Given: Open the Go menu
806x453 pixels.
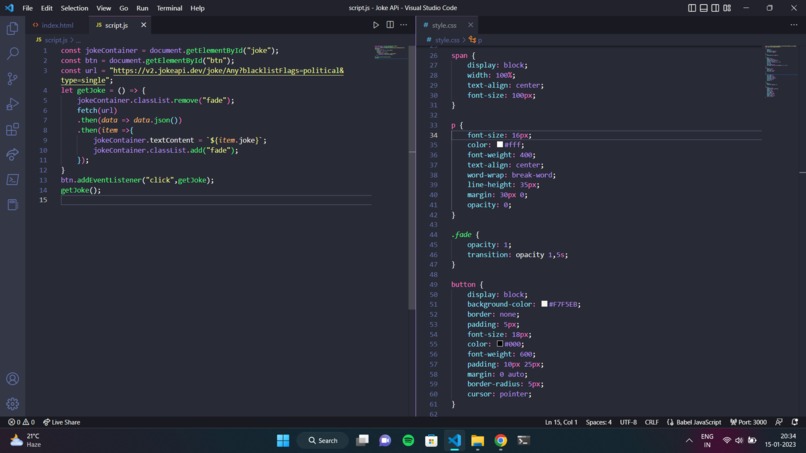Looking at the screenshot, I should (x=124, y=8).
